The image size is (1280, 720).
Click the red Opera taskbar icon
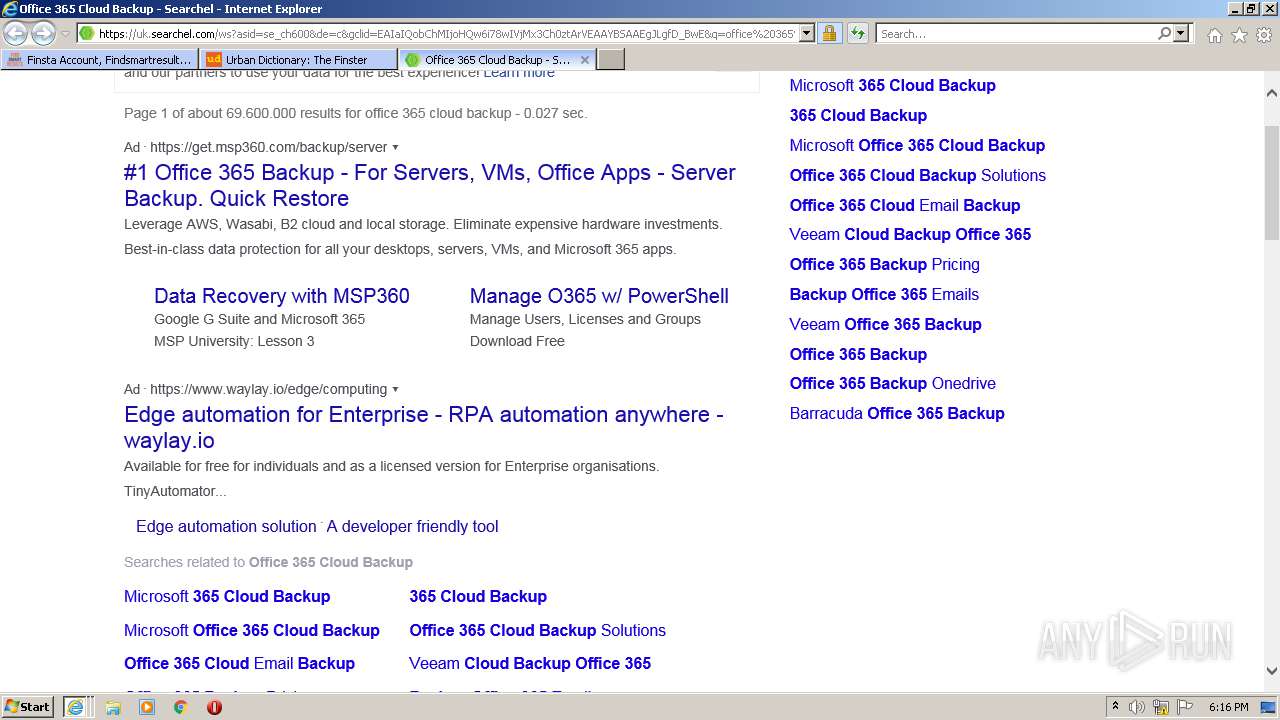[x=214, y=707]
